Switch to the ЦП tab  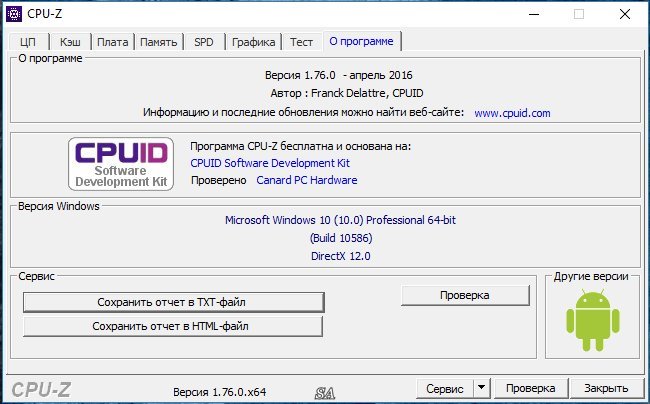click(x=27, y=42)
